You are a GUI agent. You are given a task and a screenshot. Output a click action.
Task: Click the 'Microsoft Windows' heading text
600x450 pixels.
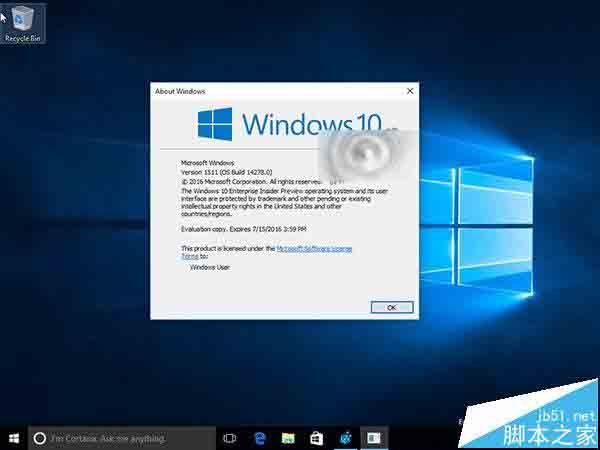tap(207, 163)
